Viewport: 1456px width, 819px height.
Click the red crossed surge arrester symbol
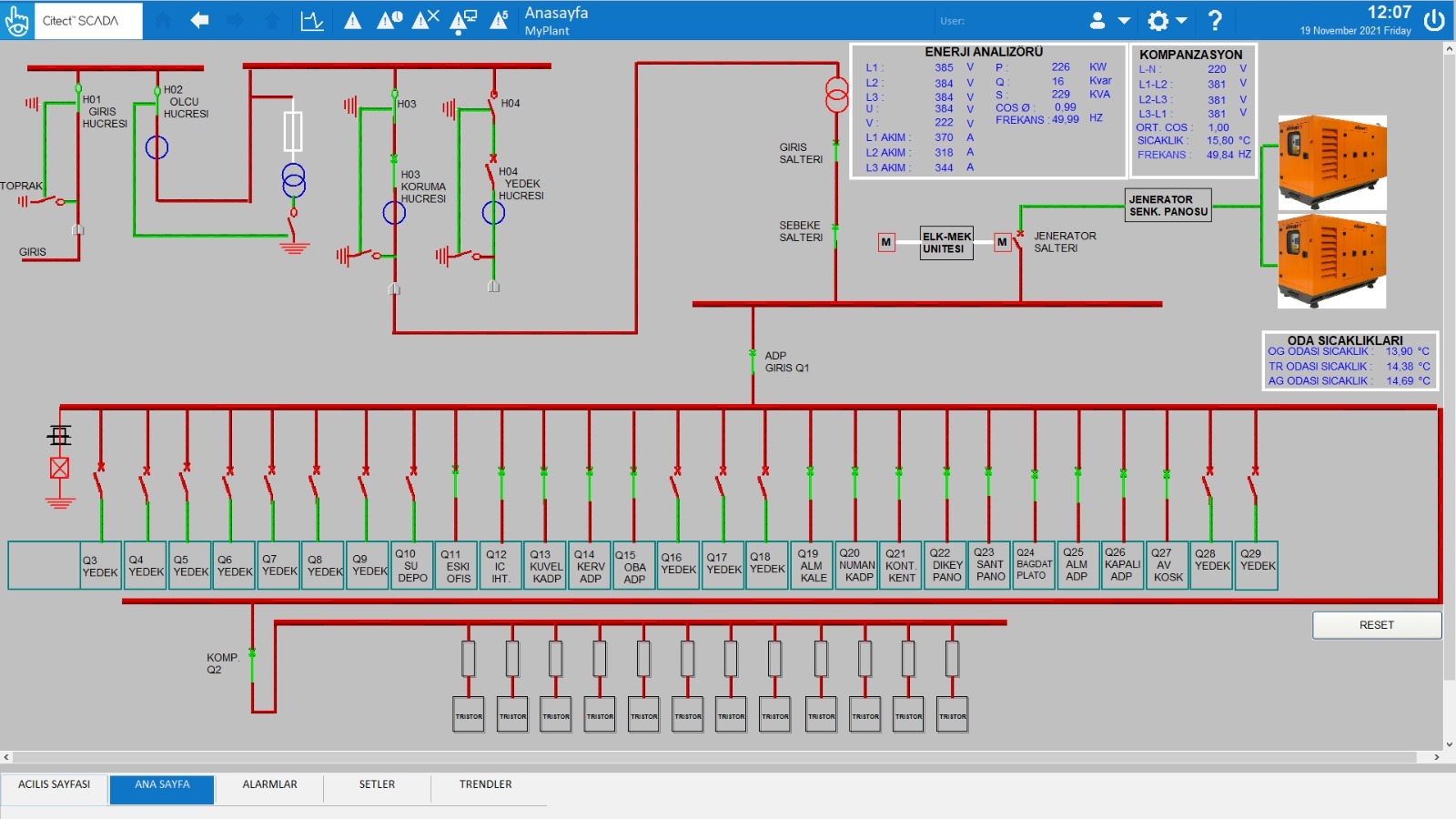tap(59, 468)
